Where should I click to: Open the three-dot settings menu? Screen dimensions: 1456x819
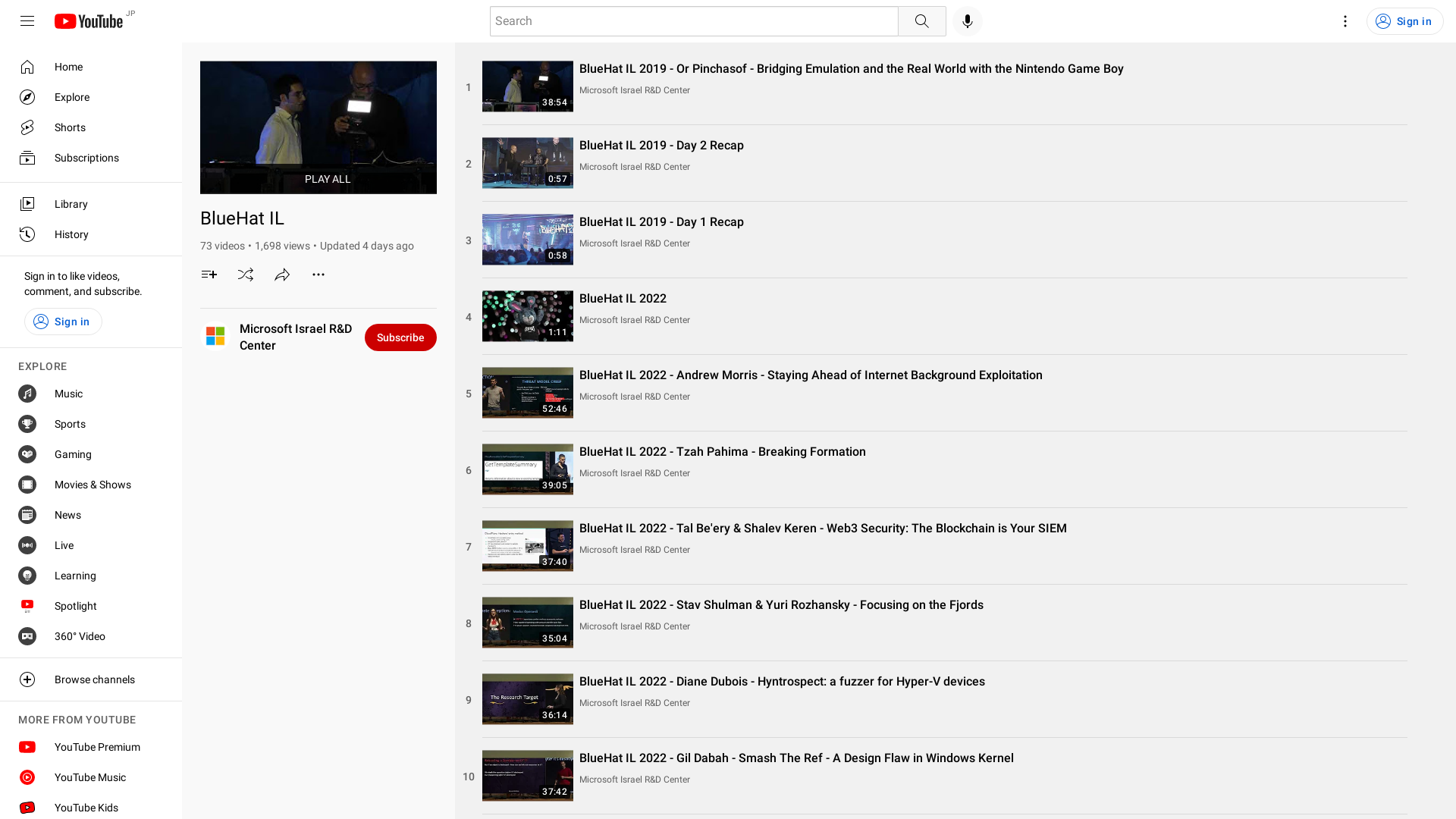tap(1345, 21)
